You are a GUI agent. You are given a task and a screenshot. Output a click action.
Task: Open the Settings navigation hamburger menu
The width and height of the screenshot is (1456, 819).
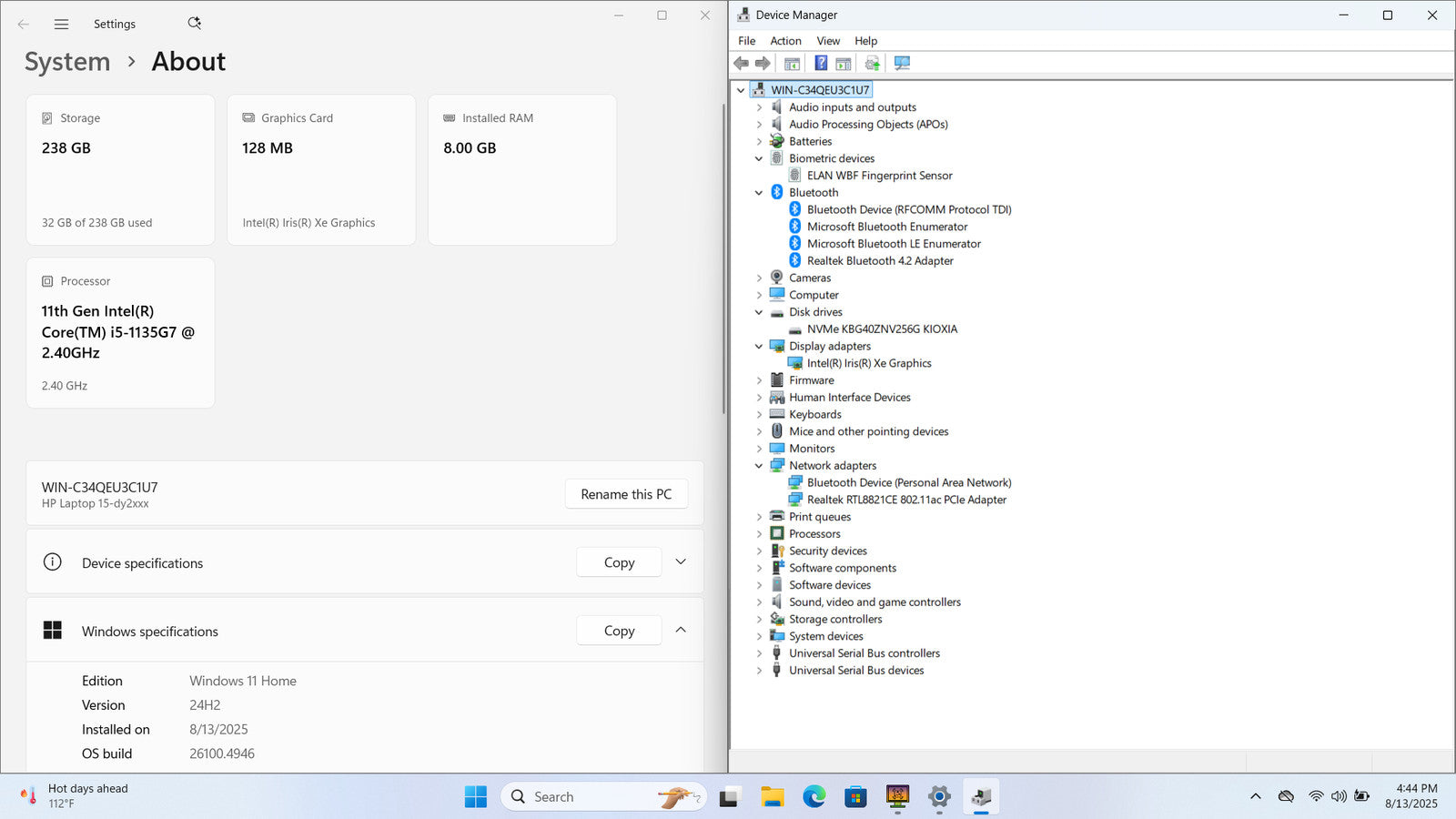(x=61, y=25)
